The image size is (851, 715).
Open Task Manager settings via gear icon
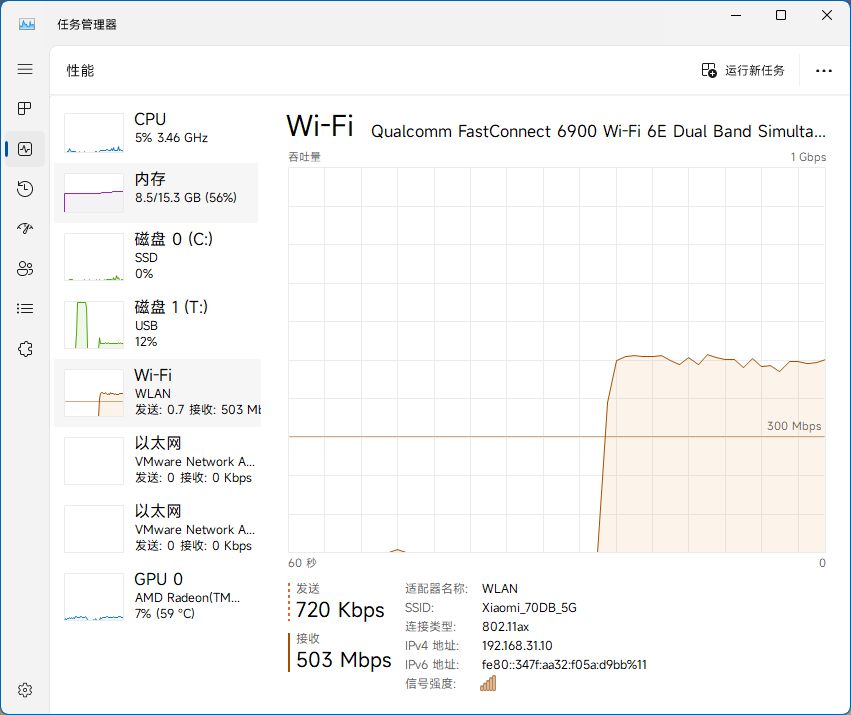point(25,689)
